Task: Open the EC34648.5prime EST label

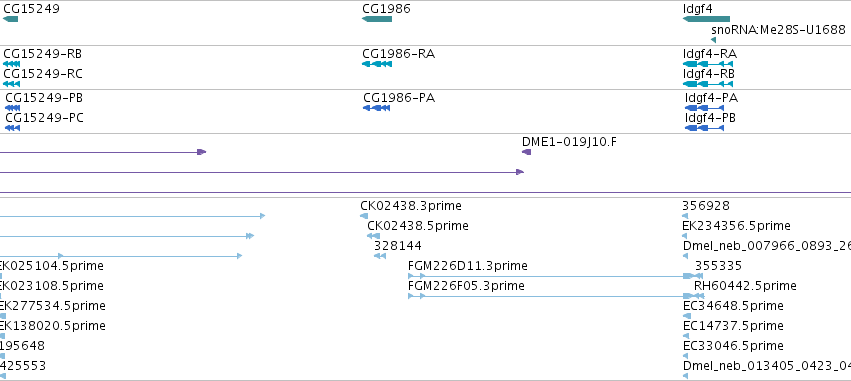Action: [x=733, y=306]
